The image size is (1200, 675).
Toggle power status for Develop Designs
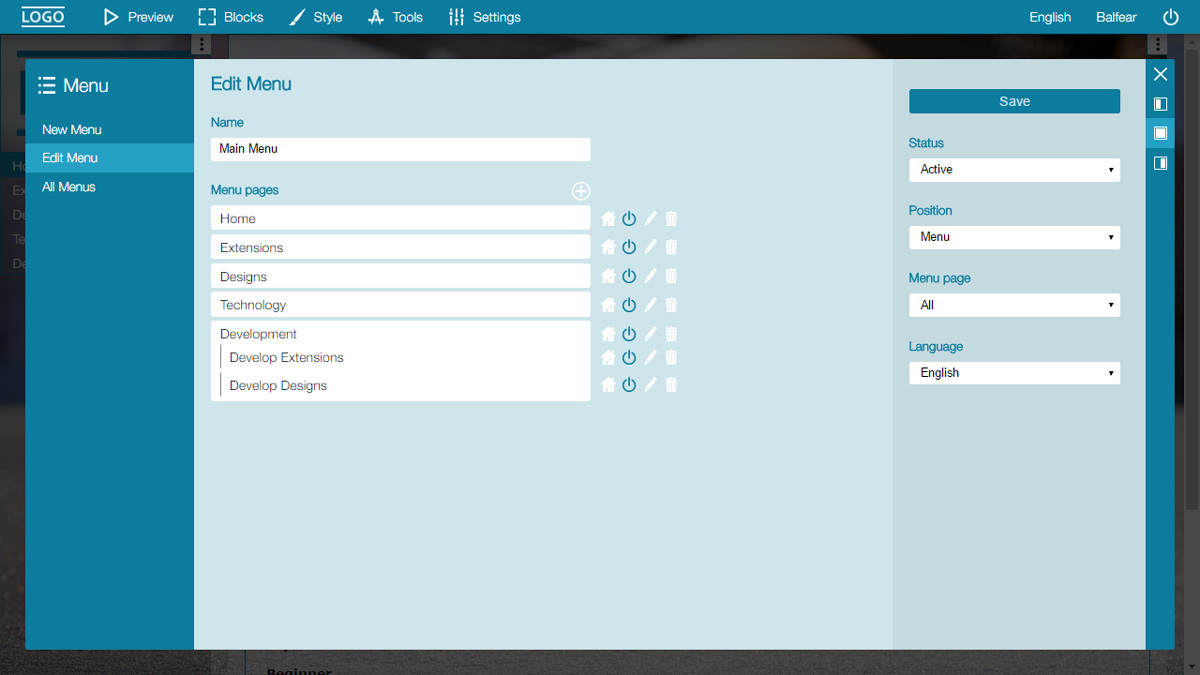point(629,385)
